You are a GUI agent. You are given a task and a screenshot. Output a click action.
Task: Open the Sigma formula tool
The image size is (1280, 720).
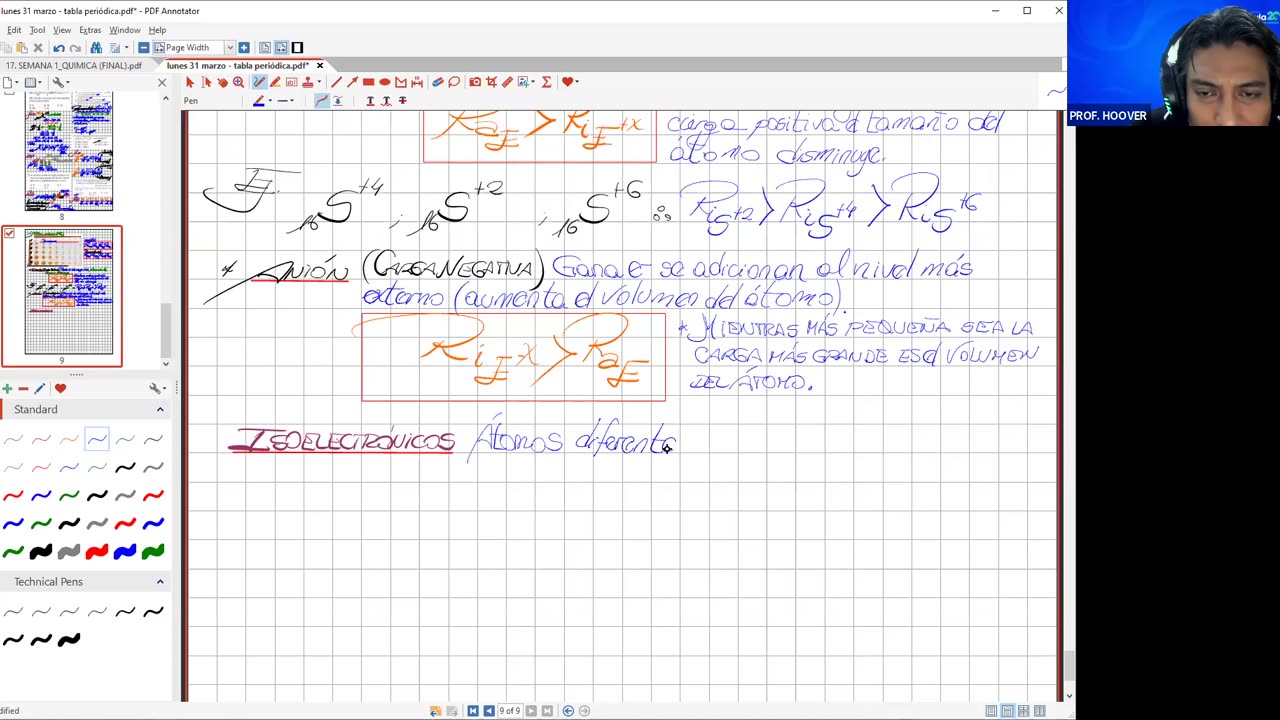546,82
